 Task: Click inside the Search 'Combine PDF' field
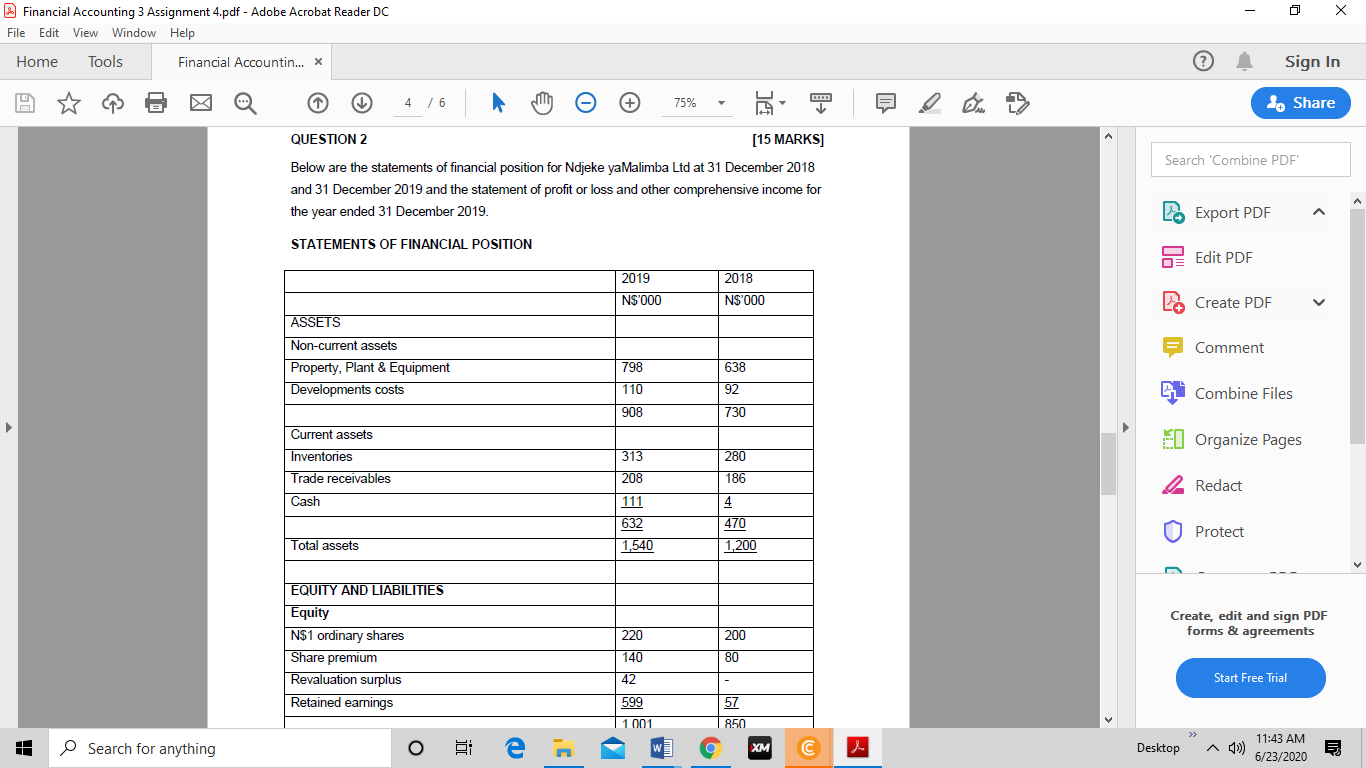(1250, 159)
